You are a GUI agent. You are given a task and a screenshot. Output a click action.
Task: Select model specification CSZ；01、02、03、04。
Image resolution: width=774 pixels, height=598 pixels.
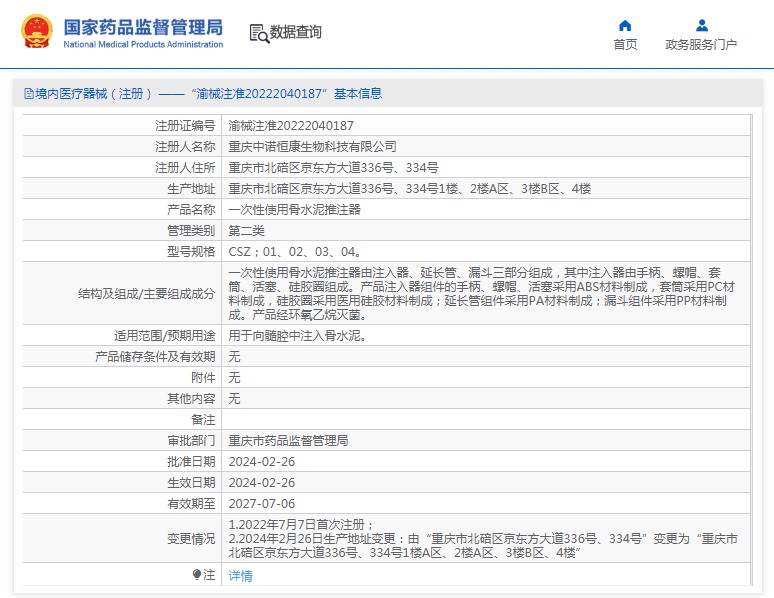coord(295,252)
